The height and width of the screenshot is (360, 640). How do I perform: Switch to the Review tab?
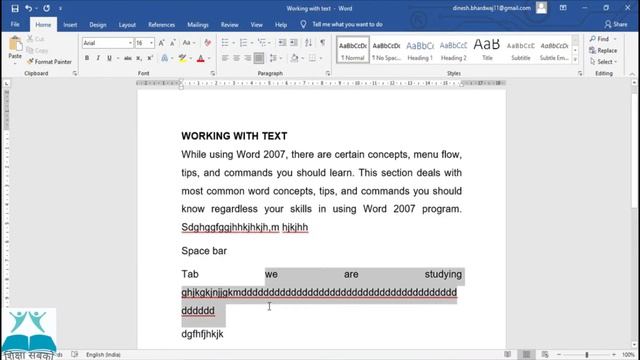coord(230,25)
